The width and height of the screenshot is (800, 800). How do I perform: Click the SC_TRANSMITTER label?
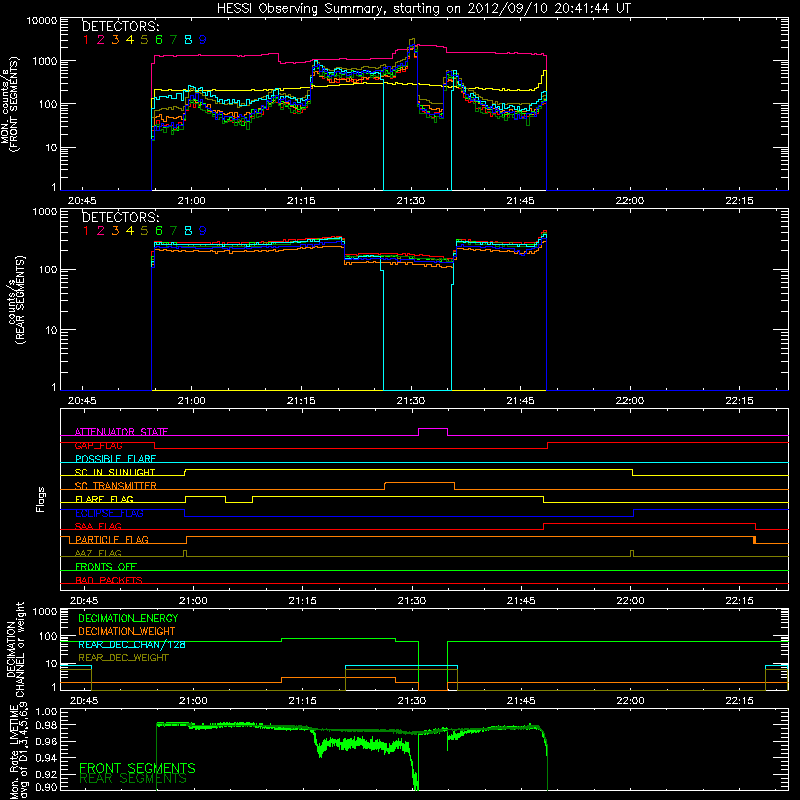pos(115,485)
